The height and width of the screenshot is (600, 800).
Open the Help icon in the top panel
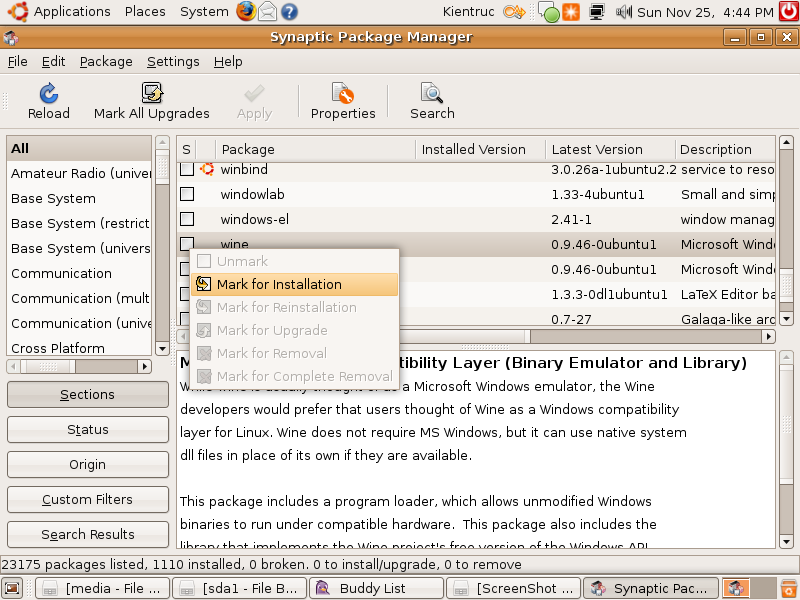pyautogui.click(x=289, y=12)
